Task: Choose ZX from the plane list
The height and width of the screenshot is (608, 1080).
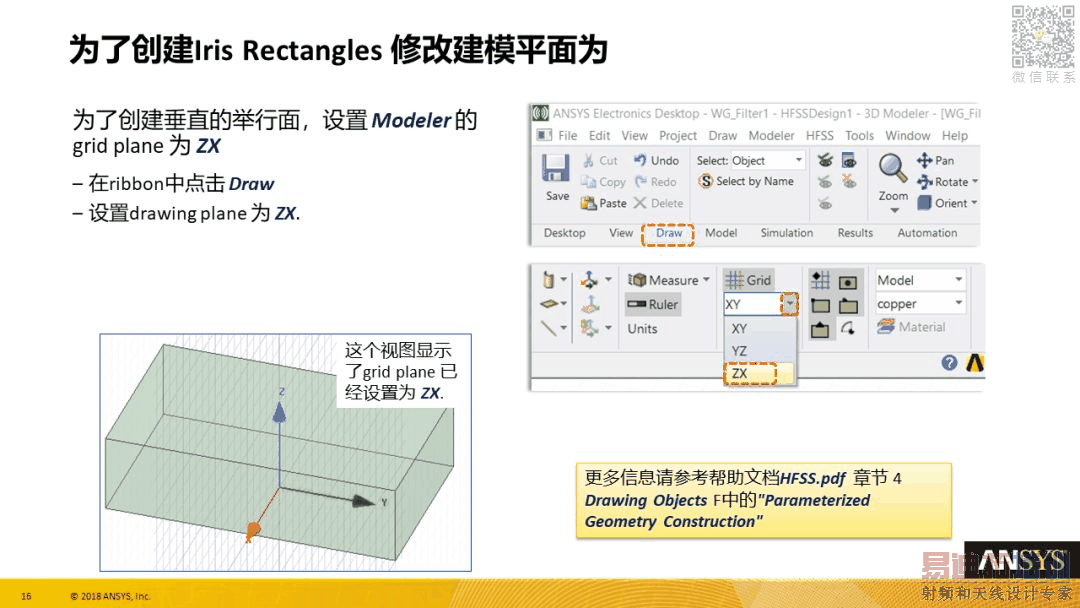Action: point(749,373)
